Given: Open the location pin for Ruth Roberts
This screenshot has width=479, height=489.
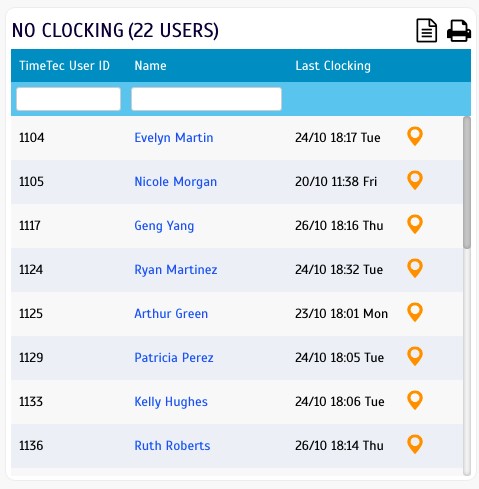Looking at the screenshot, I should pos(415,444).
